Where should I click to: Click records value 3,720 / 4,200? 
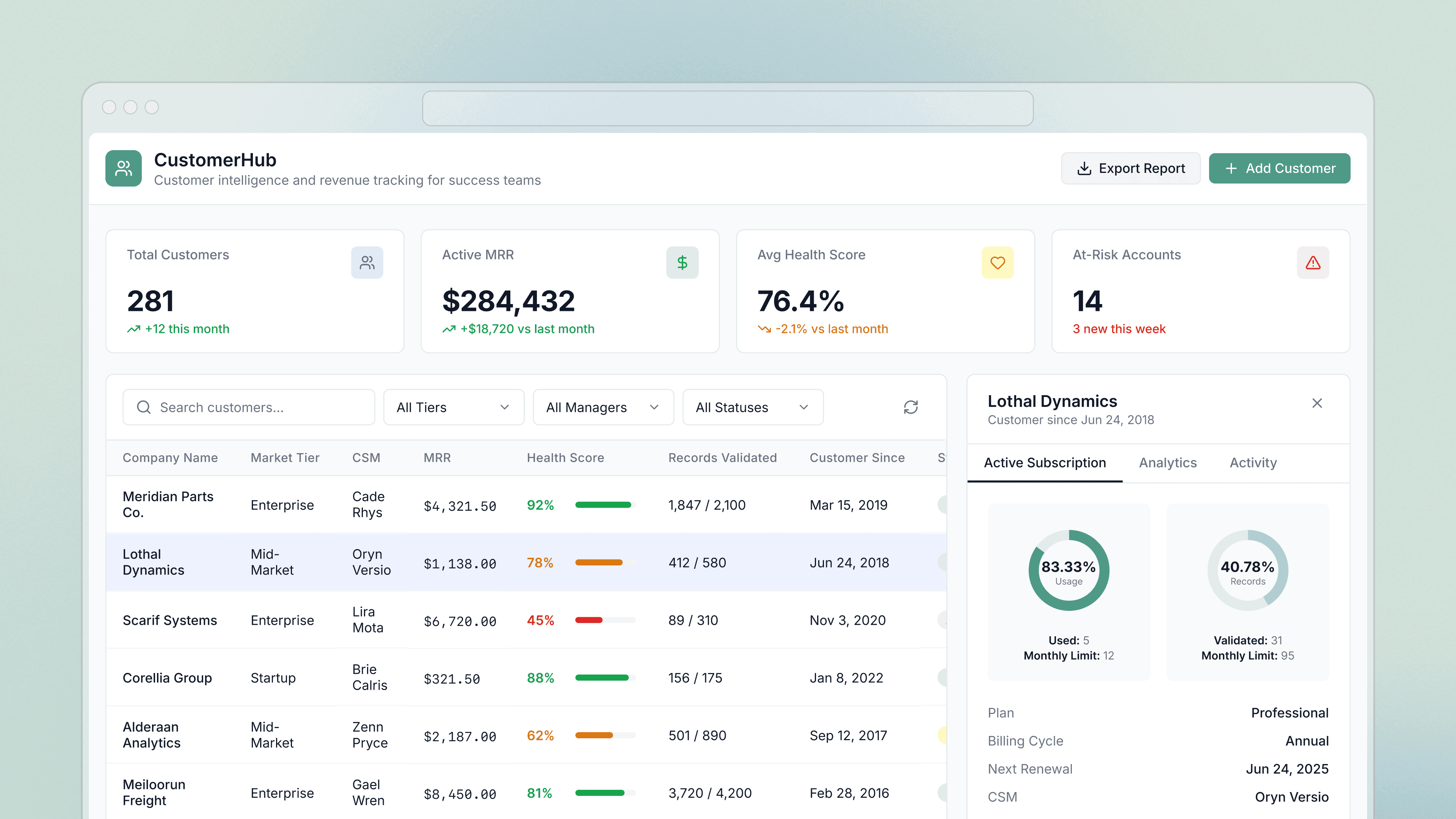coord(710,793)
